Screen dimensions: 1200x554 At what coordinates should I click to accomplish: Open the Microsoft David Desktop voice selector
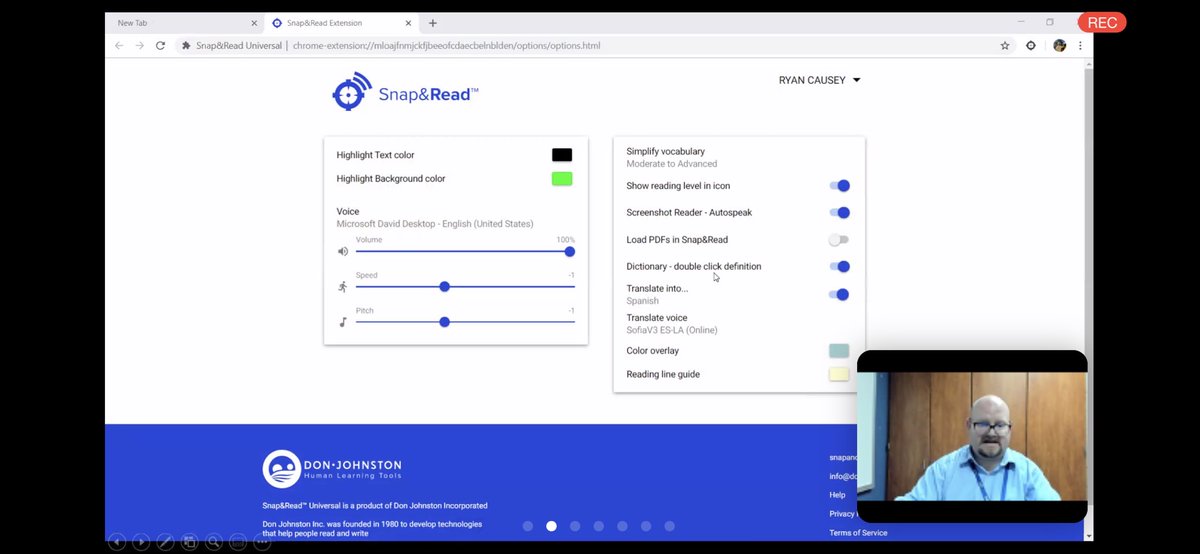(435, 224)
